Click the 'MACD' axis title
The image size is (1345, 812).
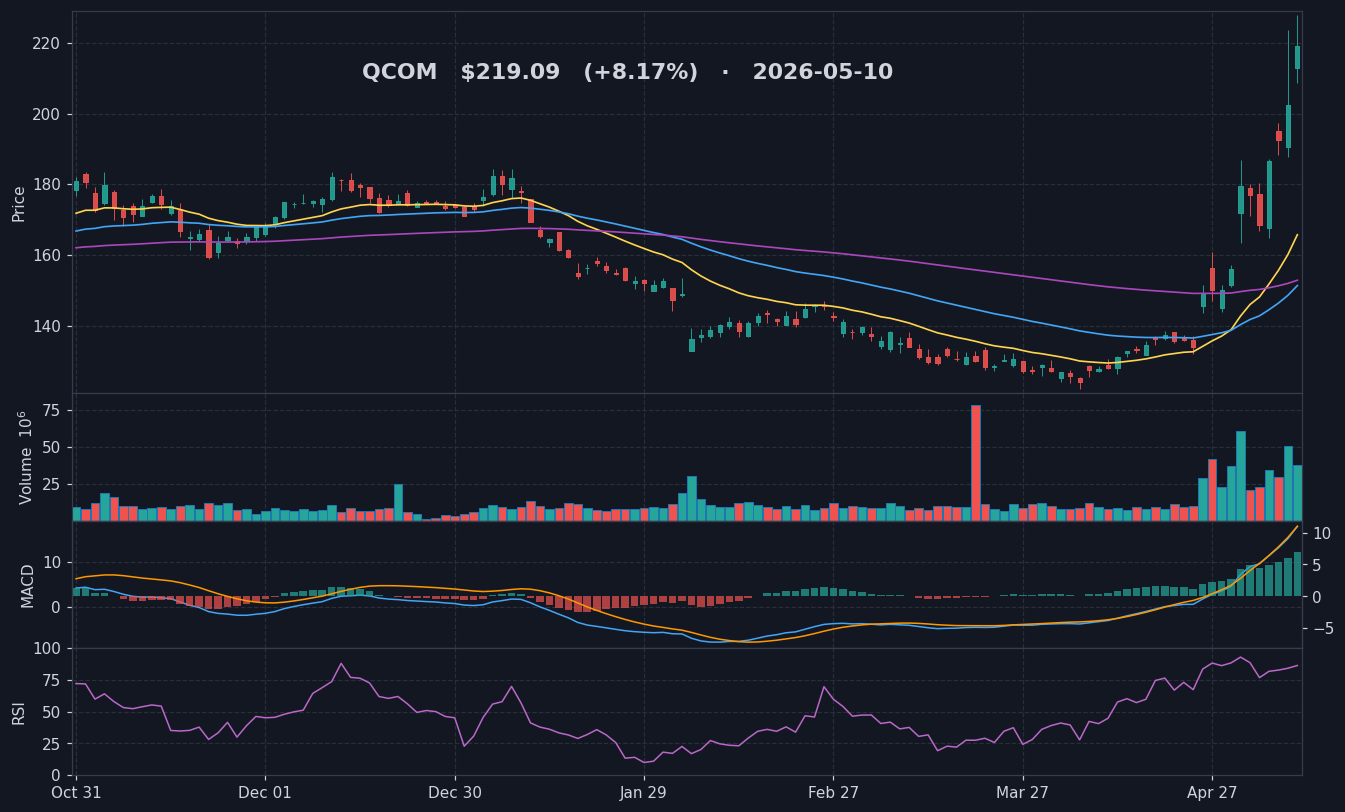tap(27, 585)
